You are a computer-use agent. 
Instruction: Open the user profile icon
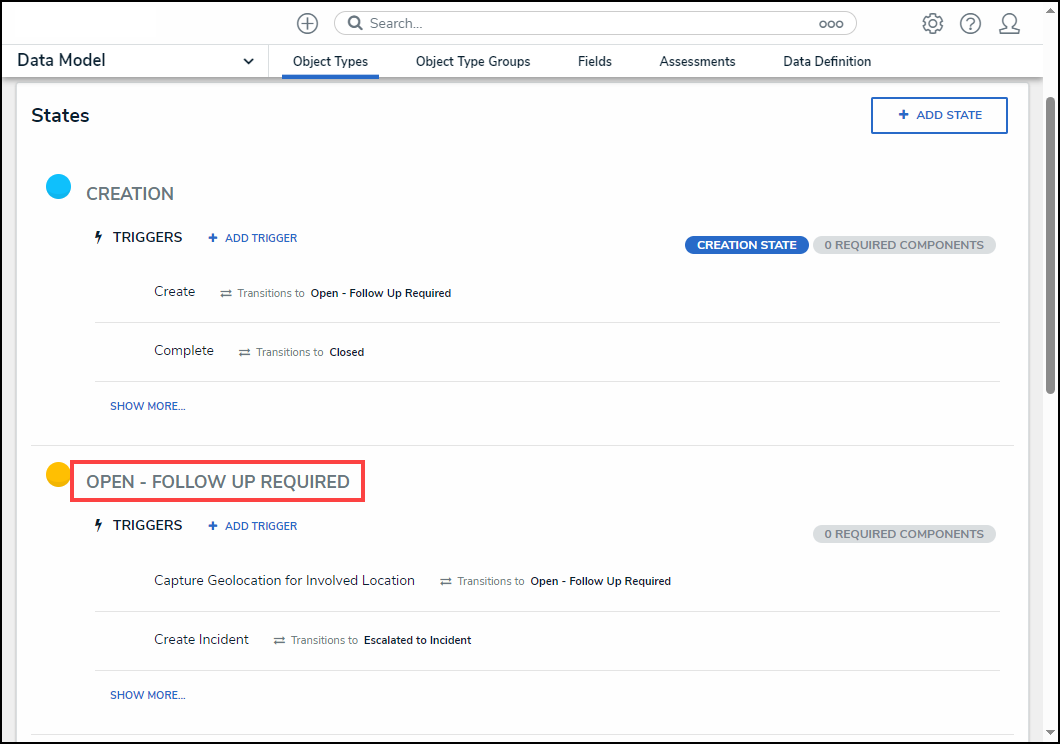(1009, 23)
